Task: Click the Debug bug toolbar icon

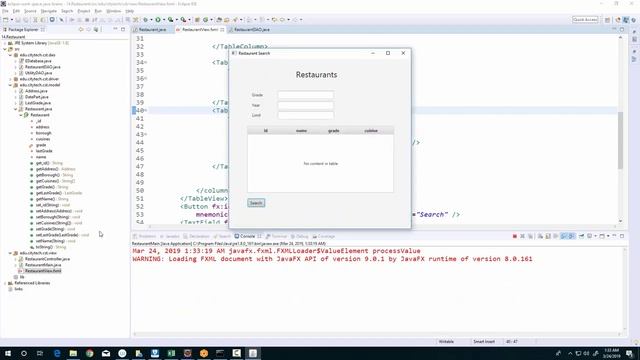Action: 145,20
